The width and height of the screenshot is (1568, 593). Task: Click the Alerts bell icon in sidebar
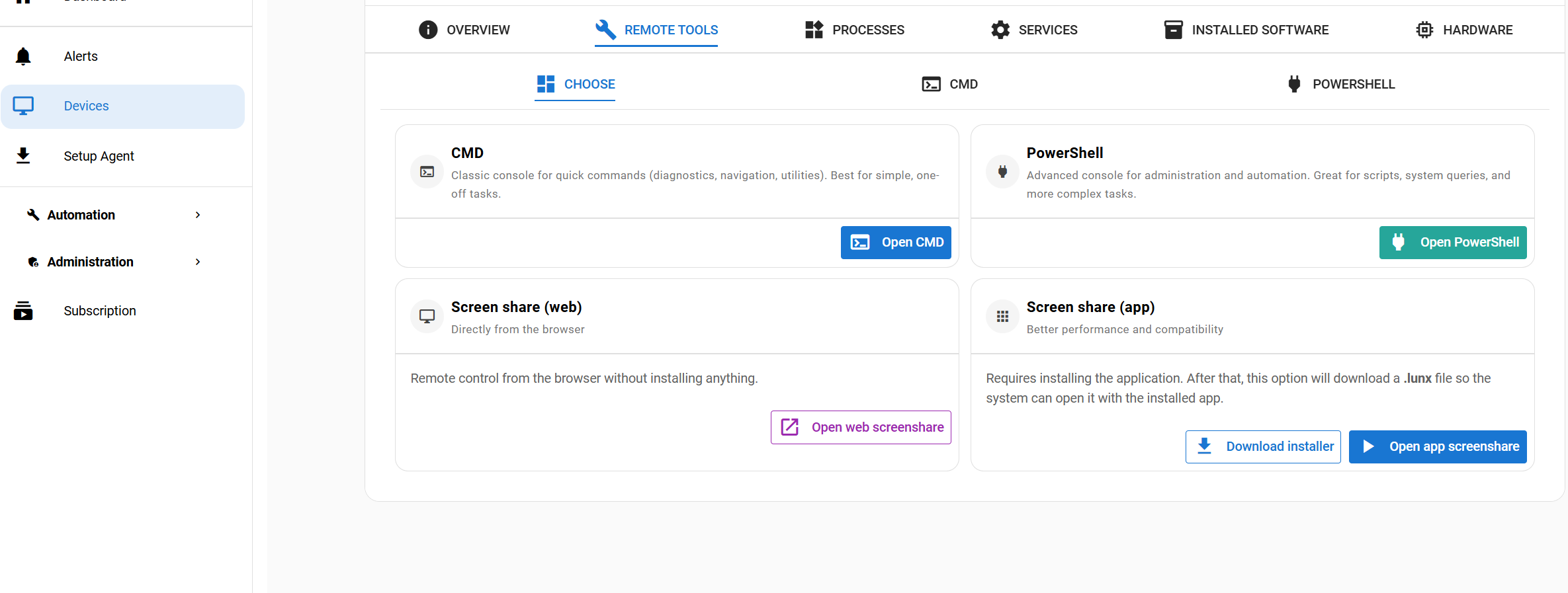point(23,57)
